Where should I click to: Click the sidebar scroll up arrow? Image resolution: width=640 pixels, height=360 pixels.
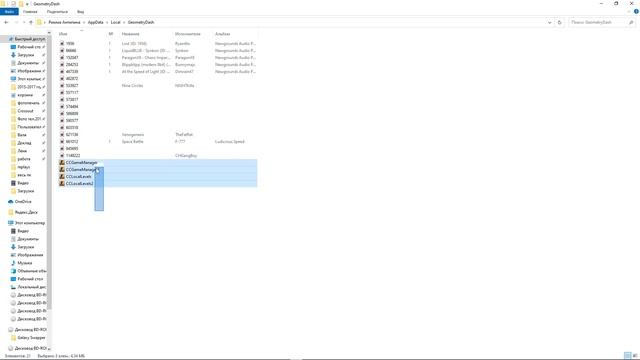pyautogui.click(x=49, y=33)
